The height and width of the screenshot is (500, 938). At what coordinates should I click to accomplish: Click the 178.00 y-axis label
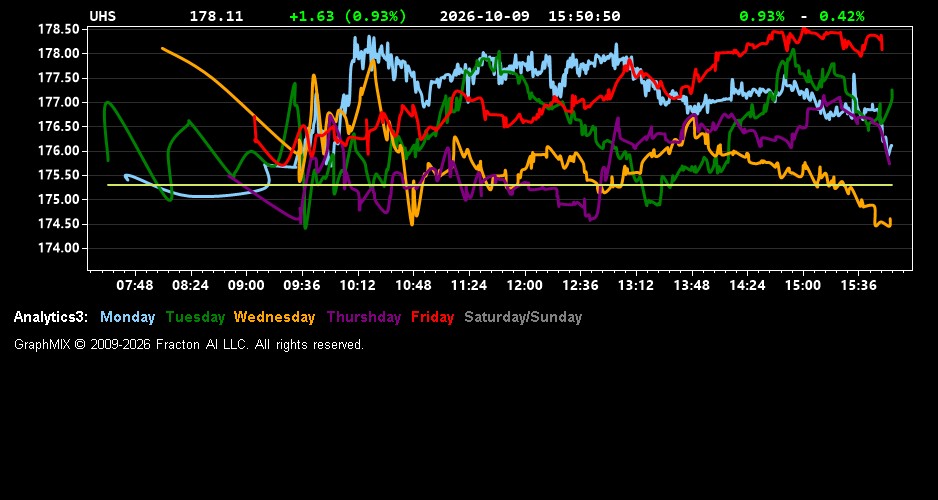tap(59, 54)
